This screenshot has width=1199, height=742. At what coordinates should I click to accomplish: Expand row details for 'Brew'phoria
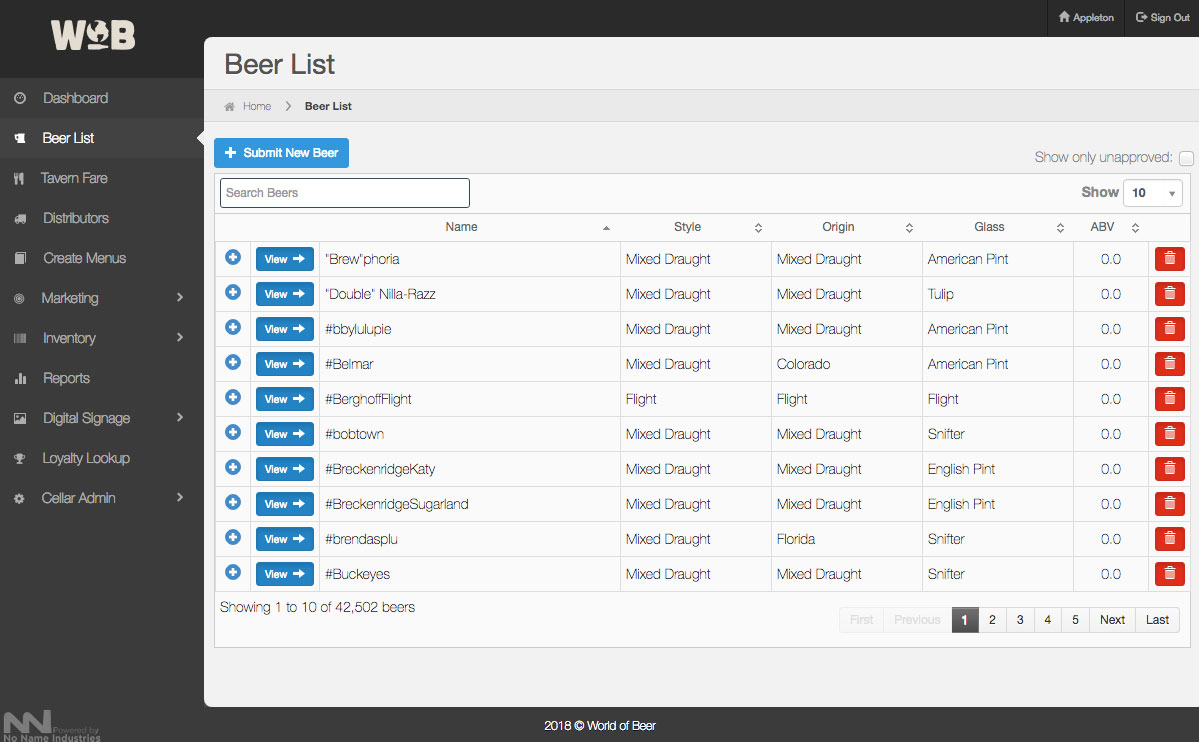tap(233, 257)
